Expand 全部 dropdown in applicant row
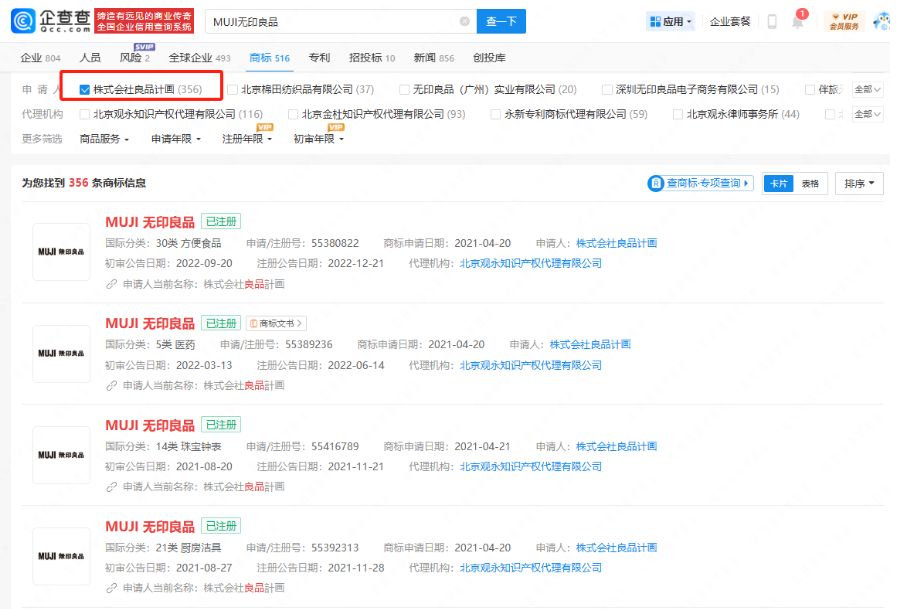The image size is (909, 609). 867,89
